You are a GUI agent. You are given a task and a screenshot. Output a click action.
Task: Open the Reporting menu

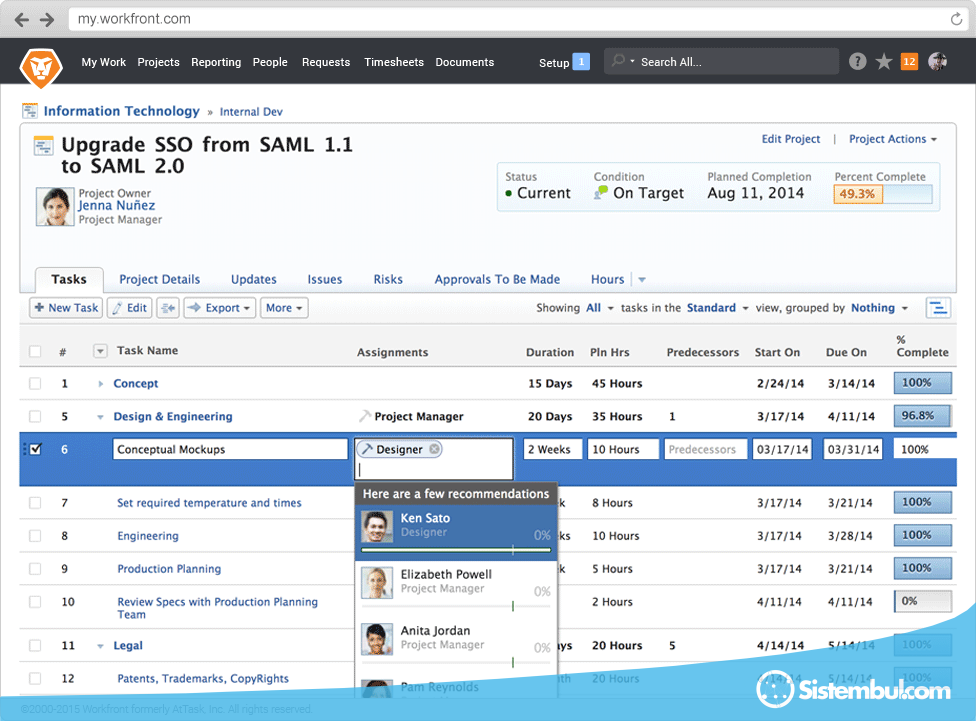click(x=216, y=62)
